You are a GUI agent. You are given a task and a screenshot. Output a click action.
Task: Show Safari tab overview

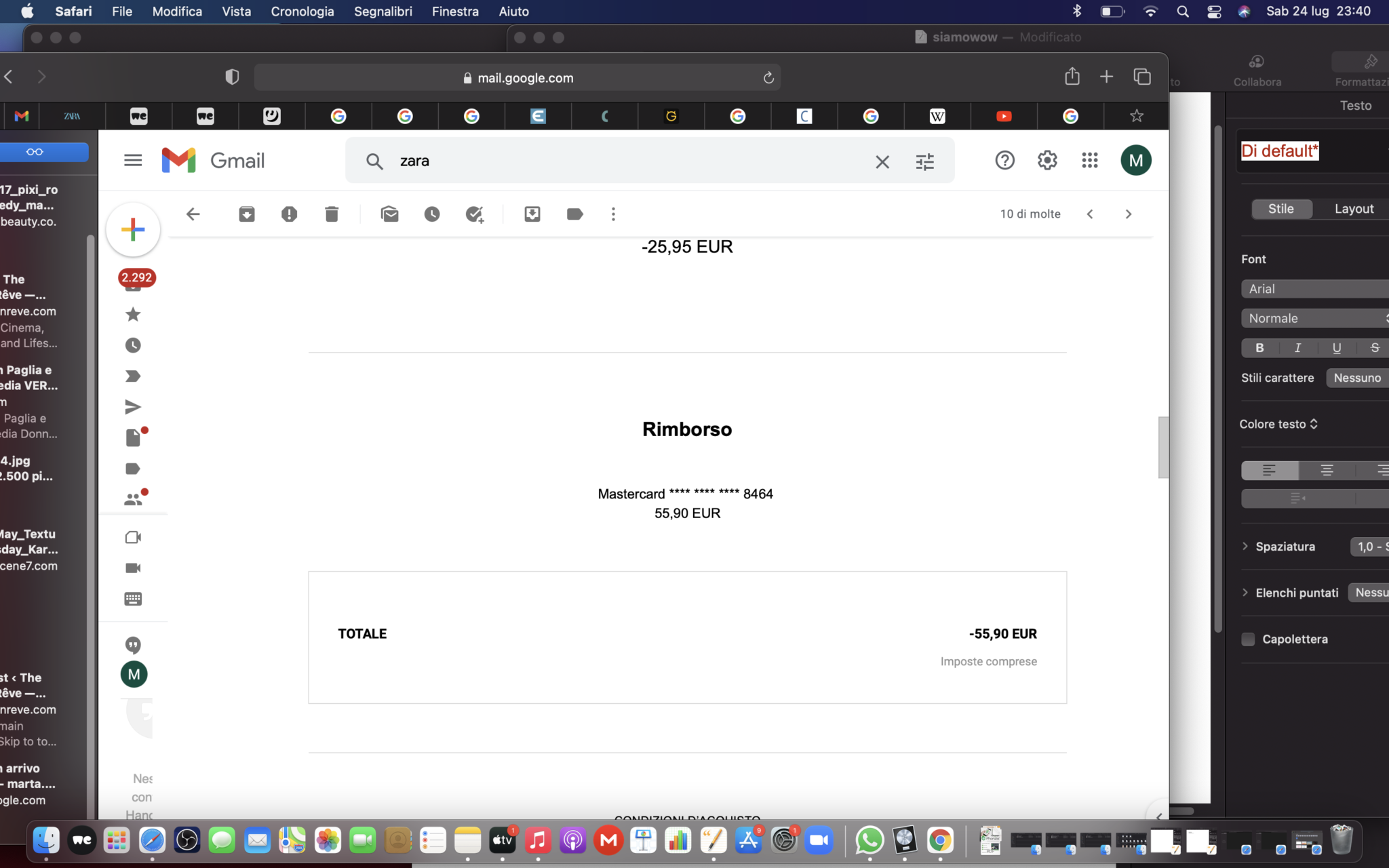(1143, 77)
